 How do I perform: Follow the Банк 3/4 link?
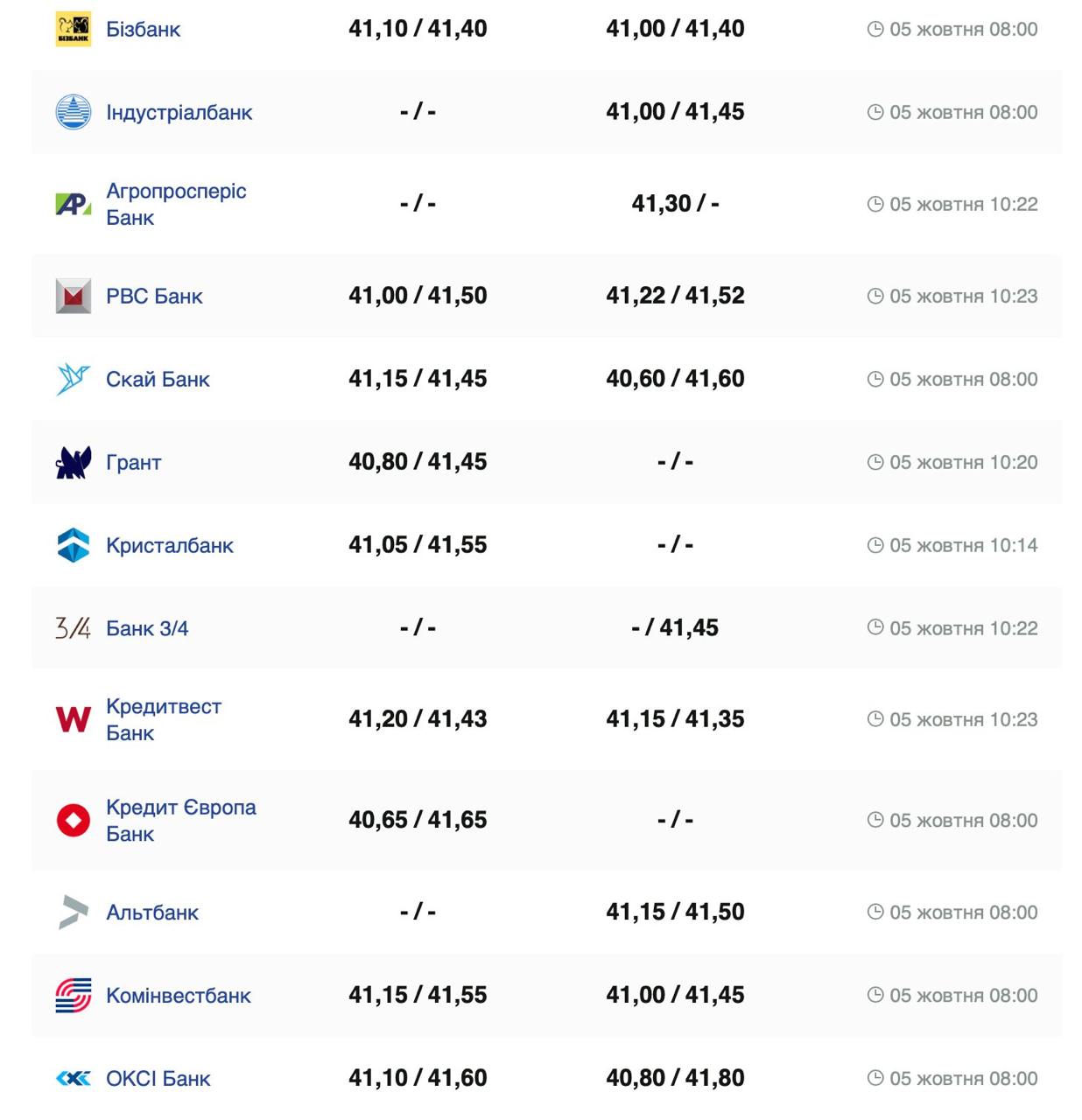[146, 628]
